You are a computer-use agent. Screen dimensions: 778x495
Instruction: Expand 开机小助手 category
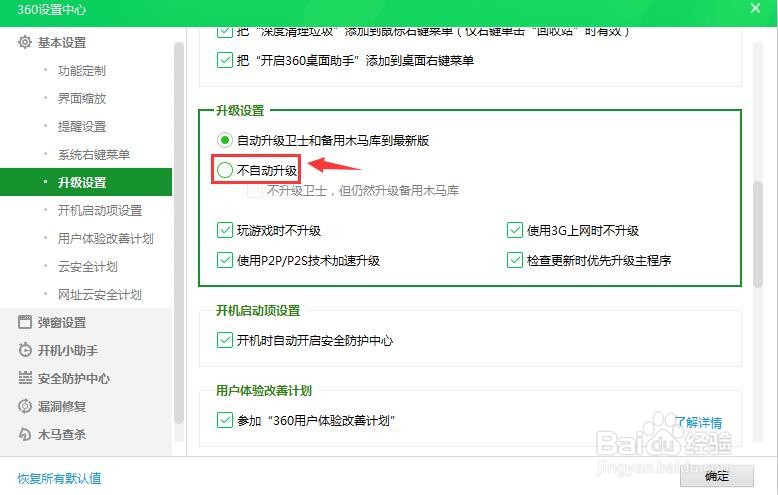(x=68, y=351)
